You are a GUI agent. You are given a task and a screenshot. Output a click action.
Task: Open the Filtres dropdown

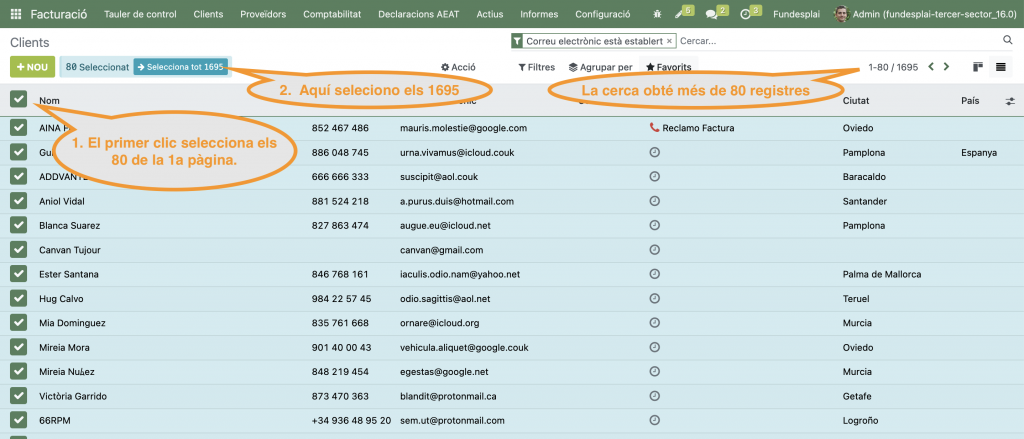[x=536, y=67]
